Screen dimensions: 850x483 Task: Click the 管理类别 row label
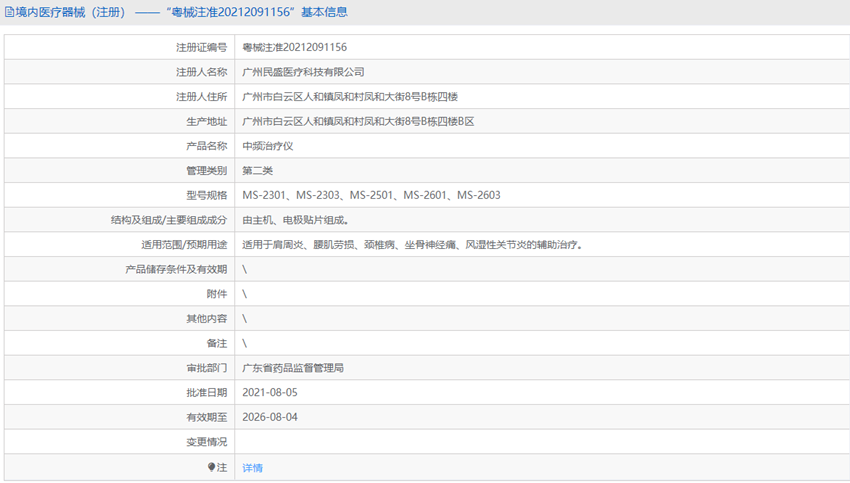(x=207, y=171)
